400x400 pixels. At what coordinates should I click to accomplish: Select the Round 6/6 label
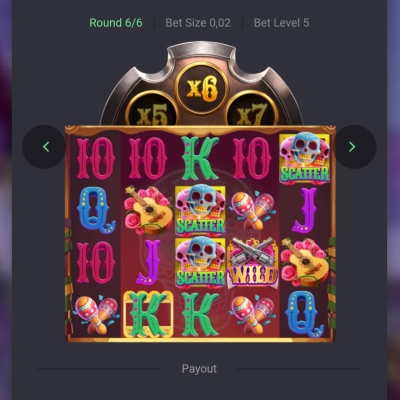tap(116, 23)
